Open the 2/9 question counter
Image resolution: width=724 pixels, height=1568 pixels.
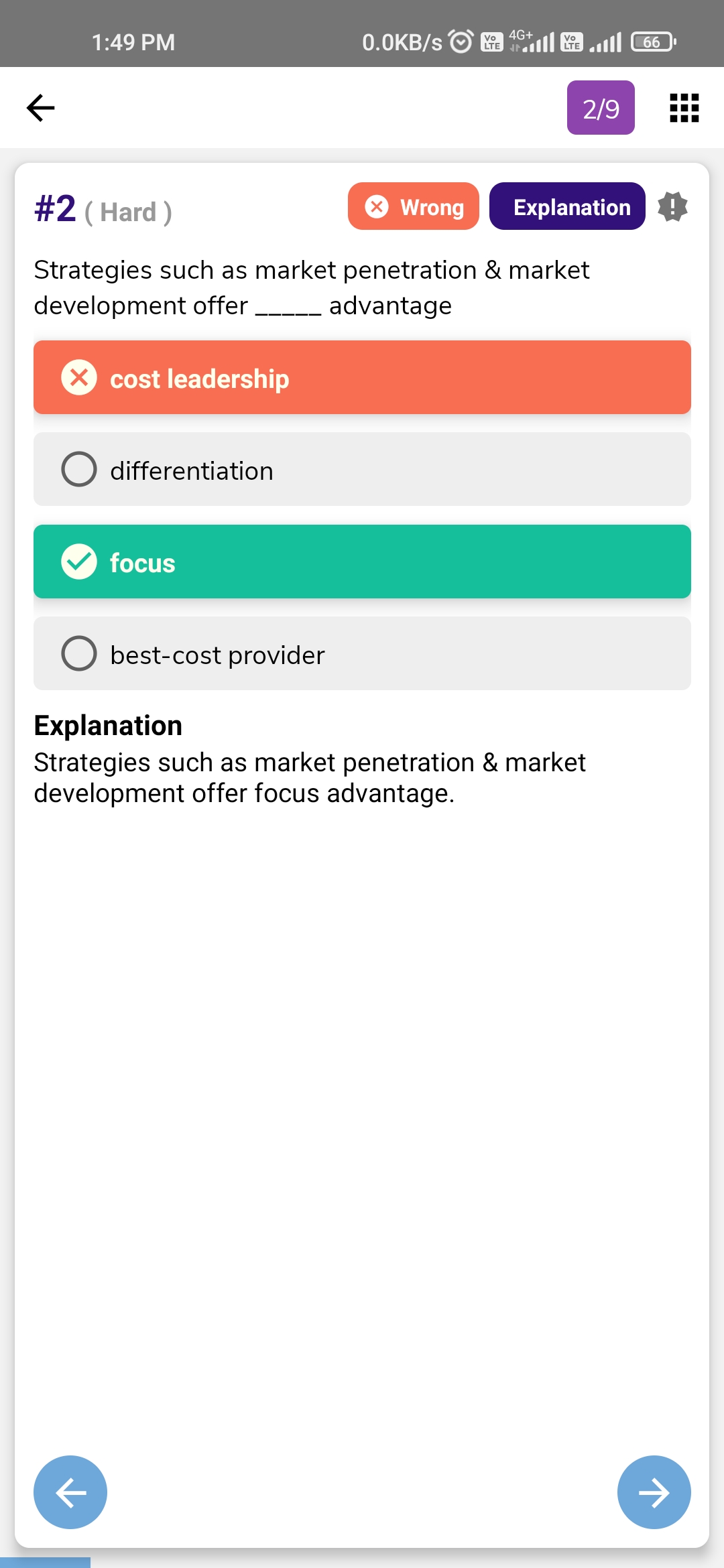click(x=601, y=108)
